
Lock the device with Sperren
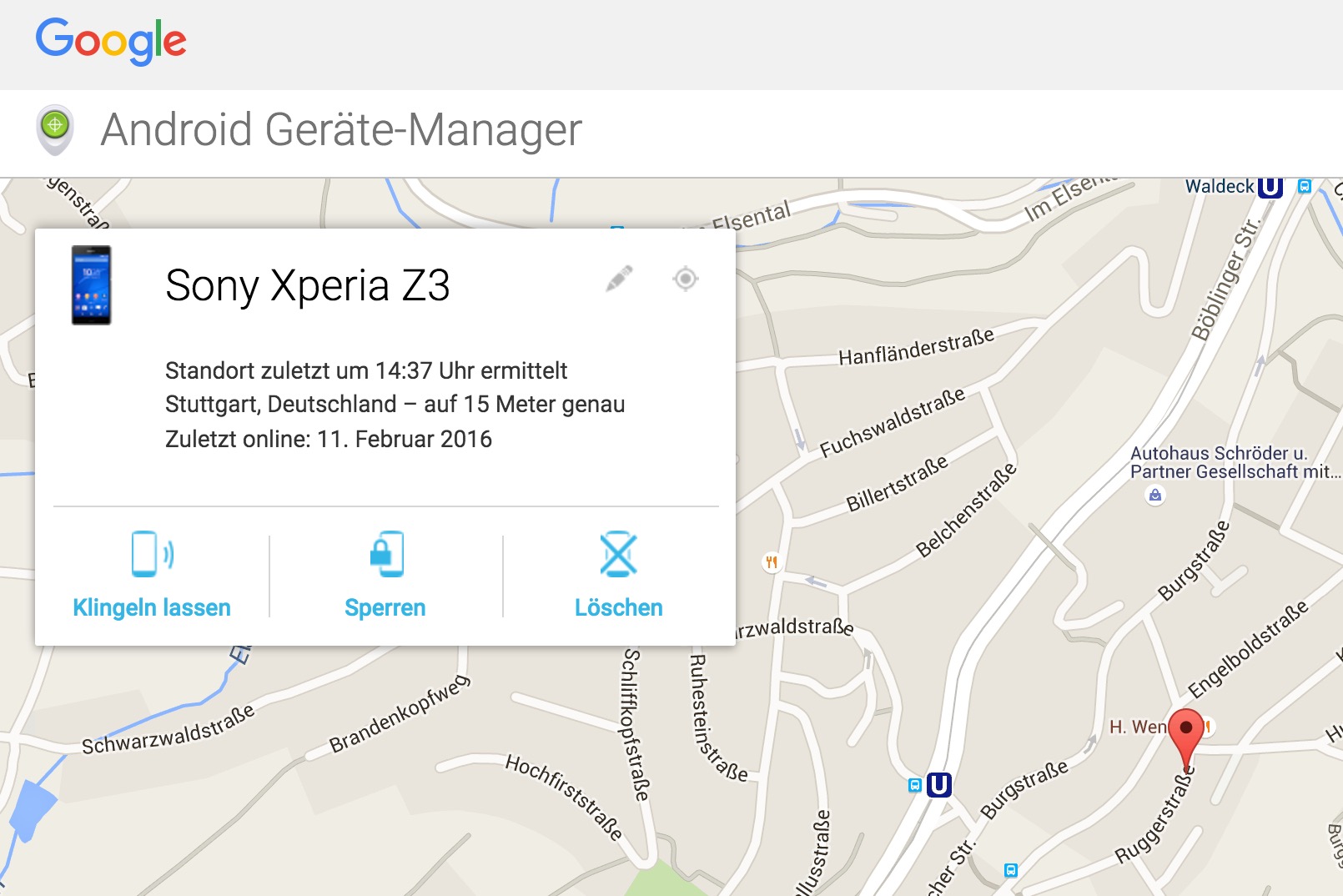tap(385, 607)
